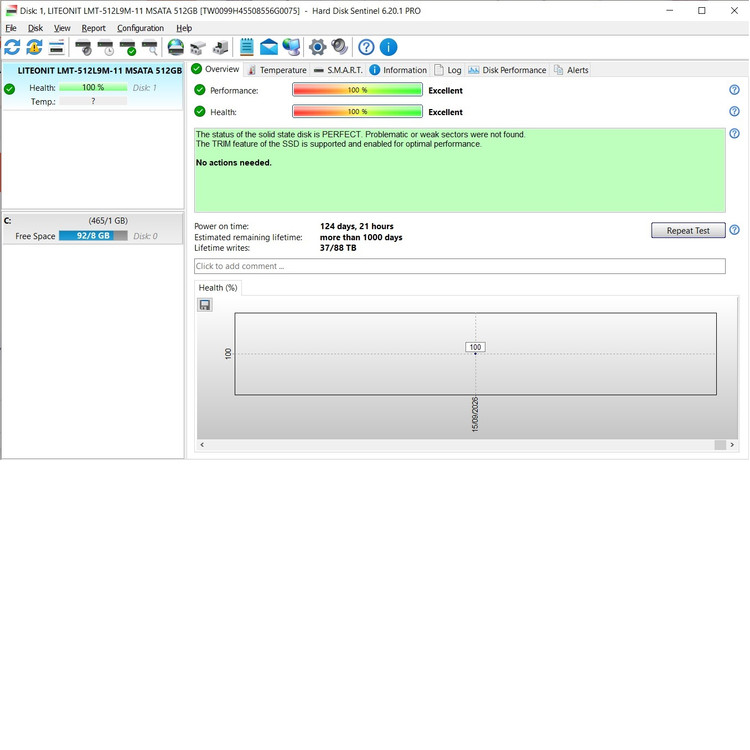
Task: Select LITEONIT LMT-512L9M-11 disk in left panel
Action: 93,86
